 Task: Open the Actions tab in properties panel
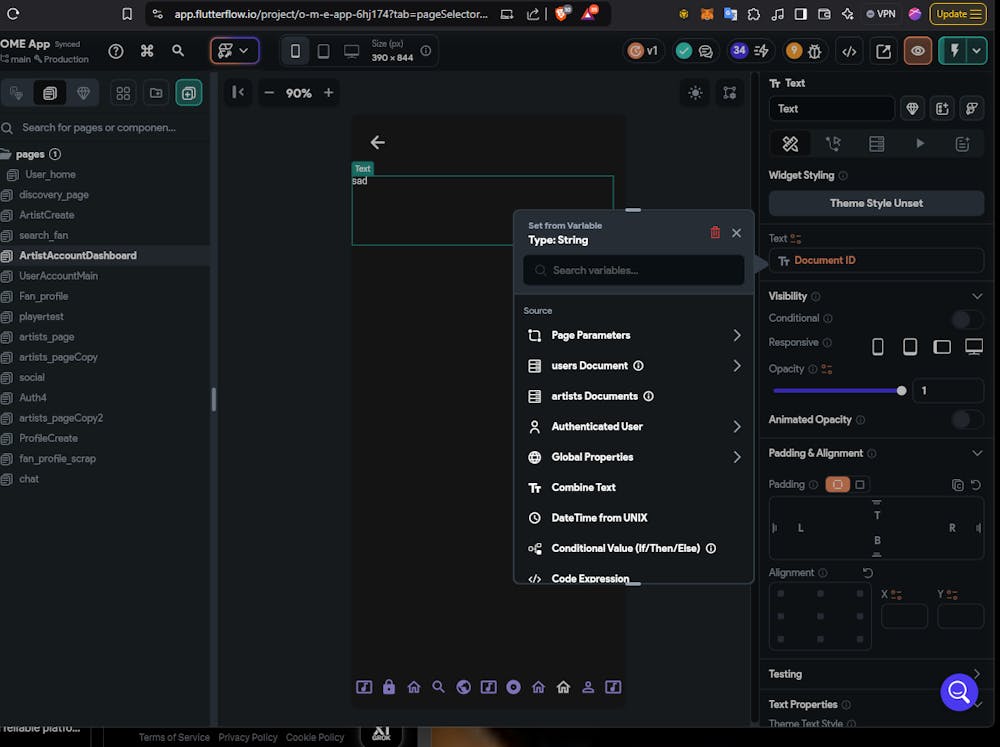833,144
